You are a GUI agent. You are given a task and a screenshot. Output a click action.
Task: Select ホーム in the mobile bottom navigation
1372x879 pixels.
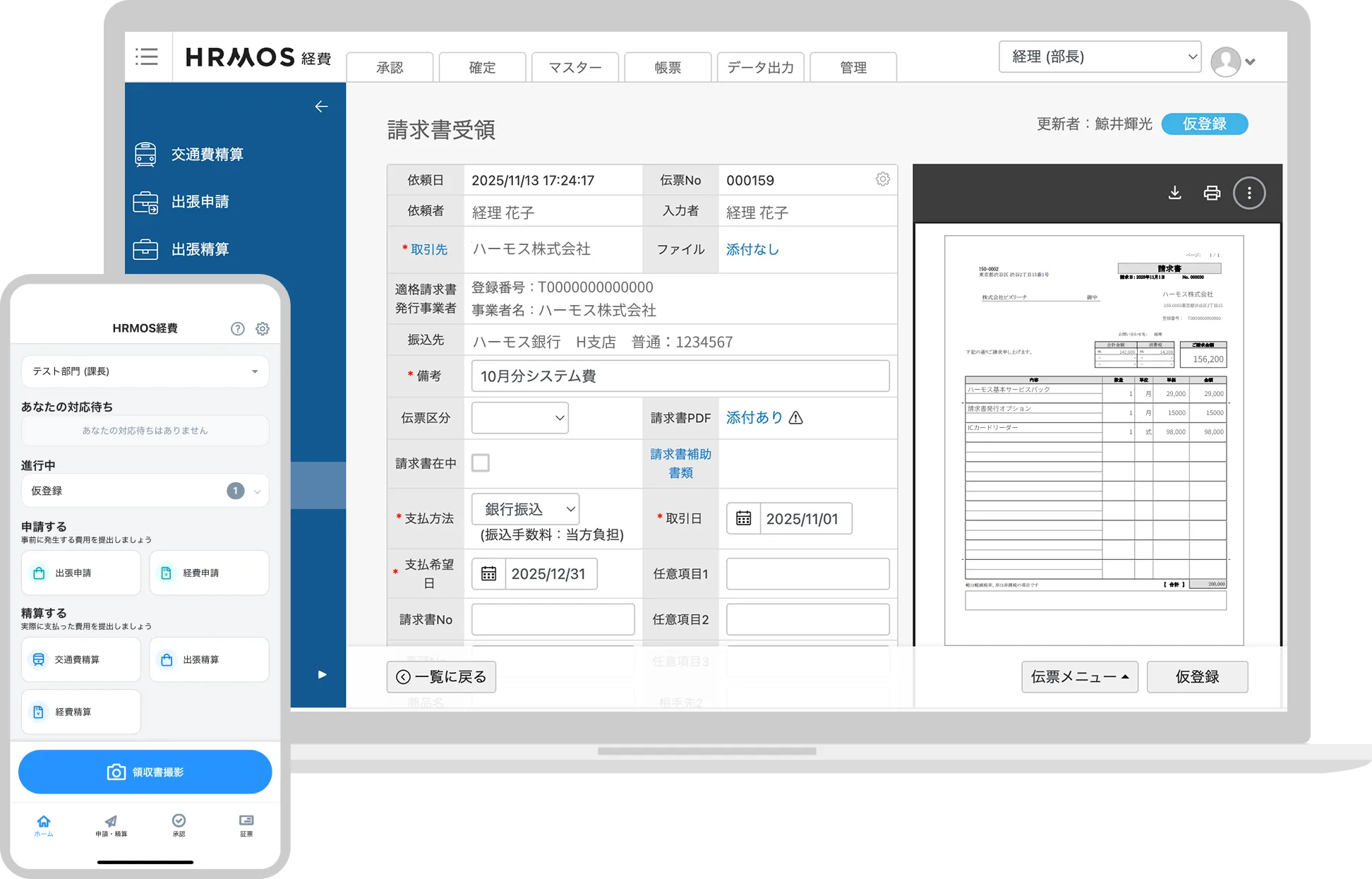pos(43,826)
